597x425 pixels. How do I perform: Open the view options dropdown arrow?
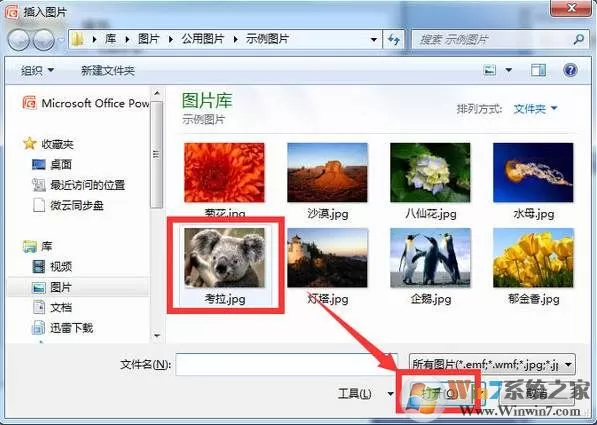coord(509,70)
